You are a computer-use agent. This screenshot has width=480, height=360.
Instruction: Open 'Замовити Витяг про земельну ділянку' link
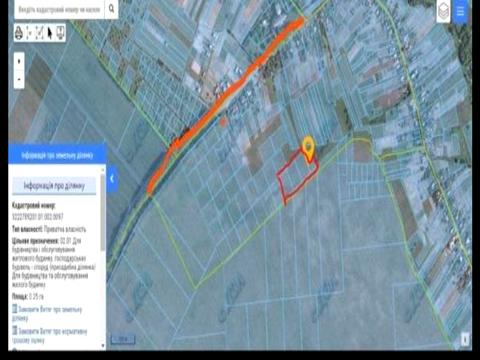47,313
